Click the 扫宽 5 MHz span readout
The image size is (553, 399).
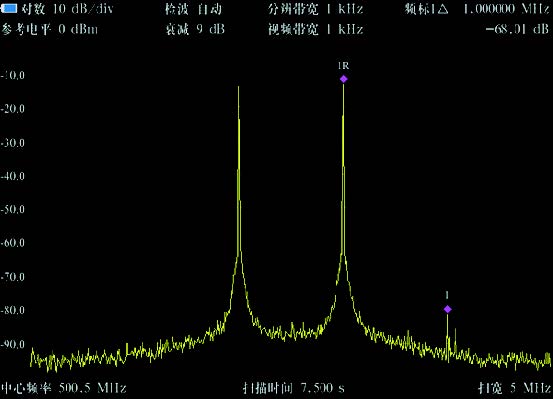point(515,388)
